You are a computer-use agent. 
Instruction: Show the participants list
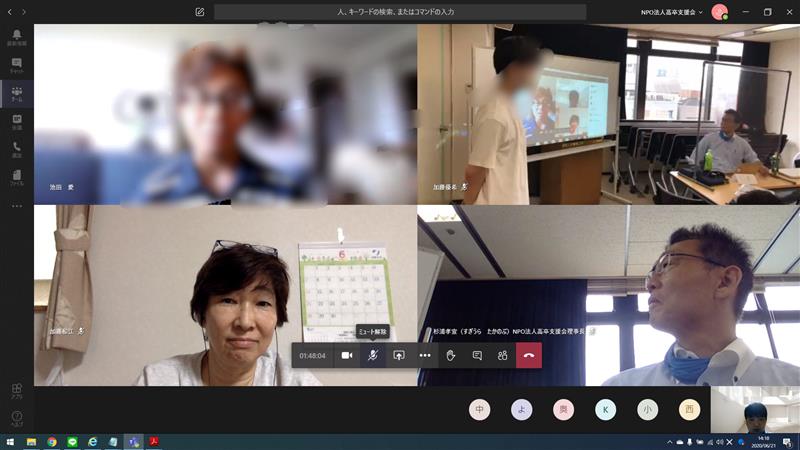[503, 355]
